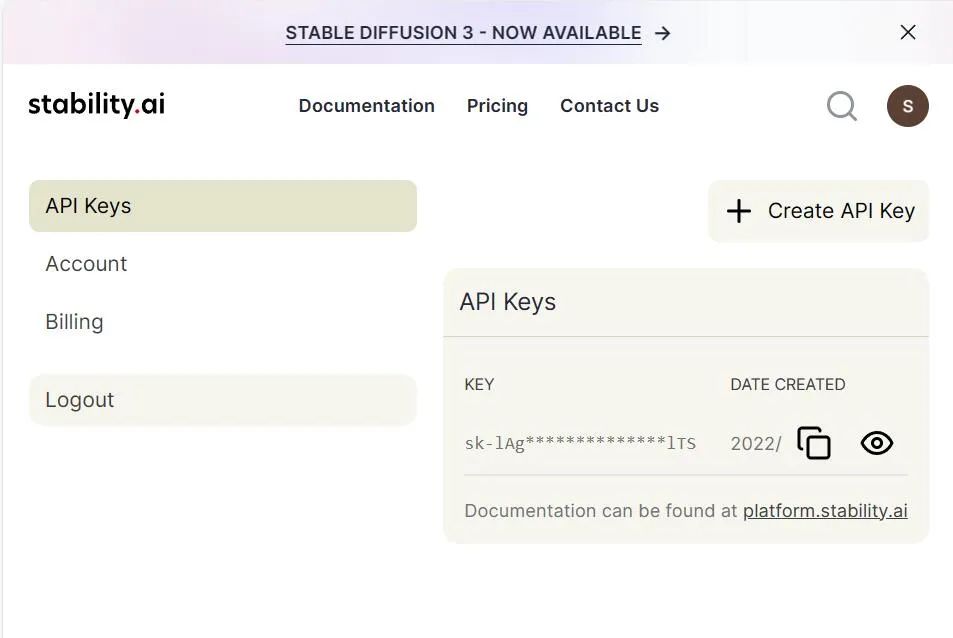Viewport: 953px width, 638px height.
Task: Click the KEY column header
Action: pyautogui.click(x=479, y=385)
